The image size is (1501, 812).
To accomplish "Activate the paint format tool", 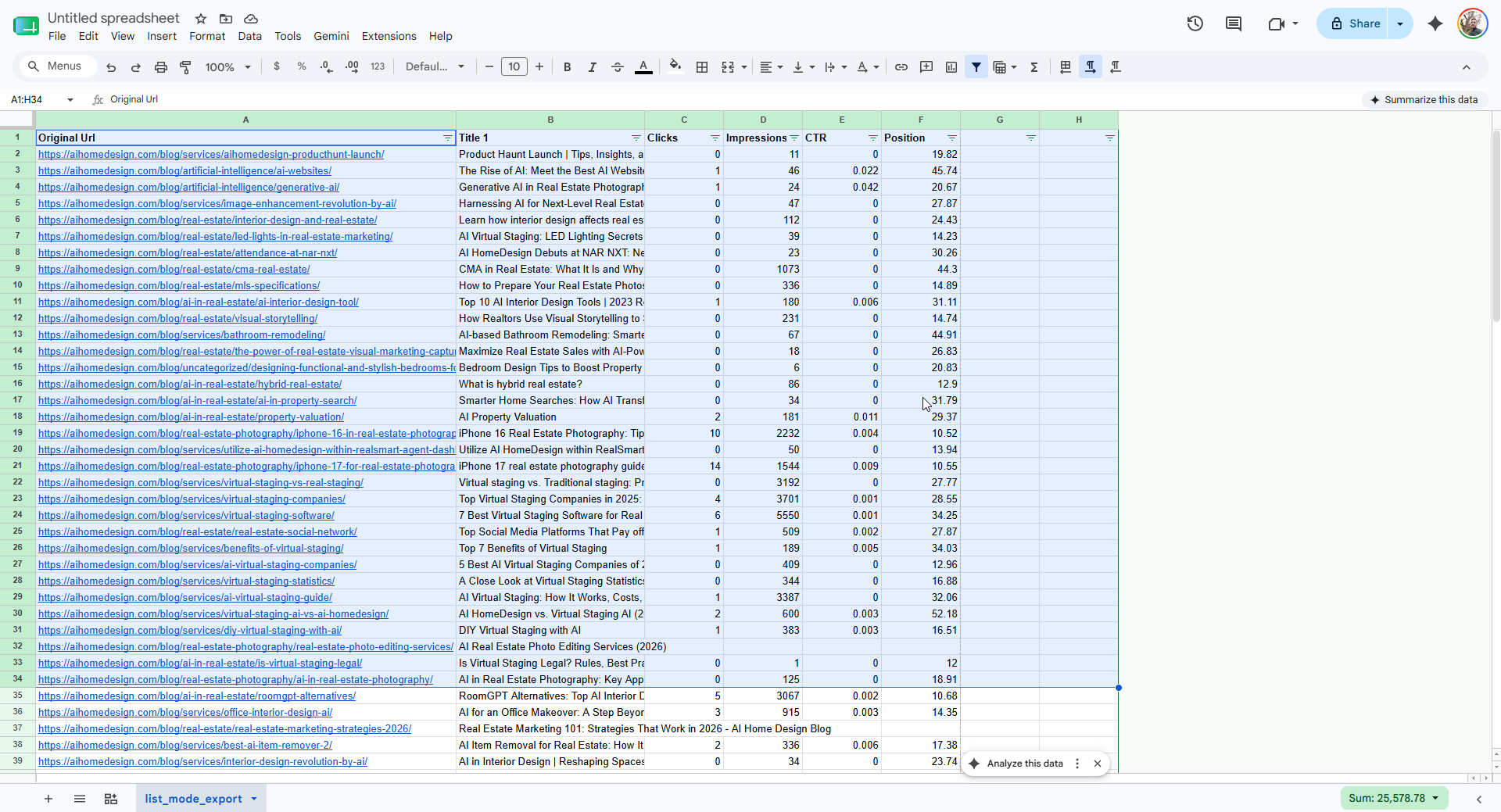I will [x=185, y=67].
